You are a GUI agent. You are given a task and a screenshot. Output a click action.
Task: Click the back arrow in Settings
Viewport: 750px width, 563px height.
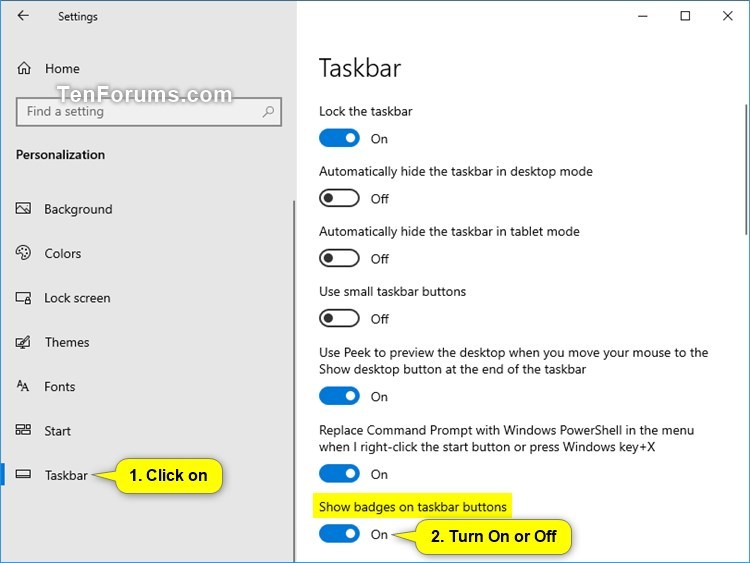pos(23,16)
